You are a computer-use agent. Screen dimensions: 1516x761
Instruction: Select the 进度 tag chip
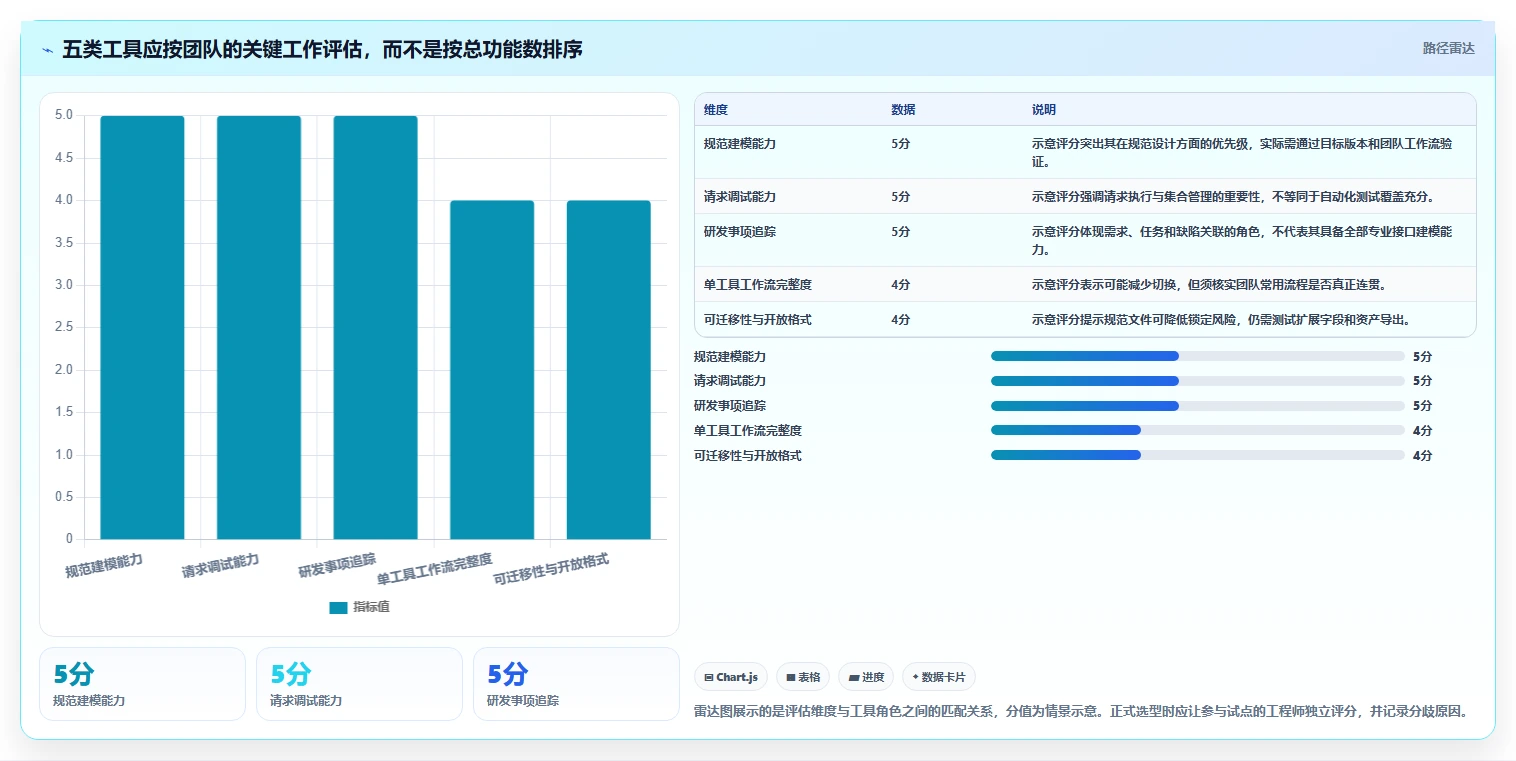[866, 677]
